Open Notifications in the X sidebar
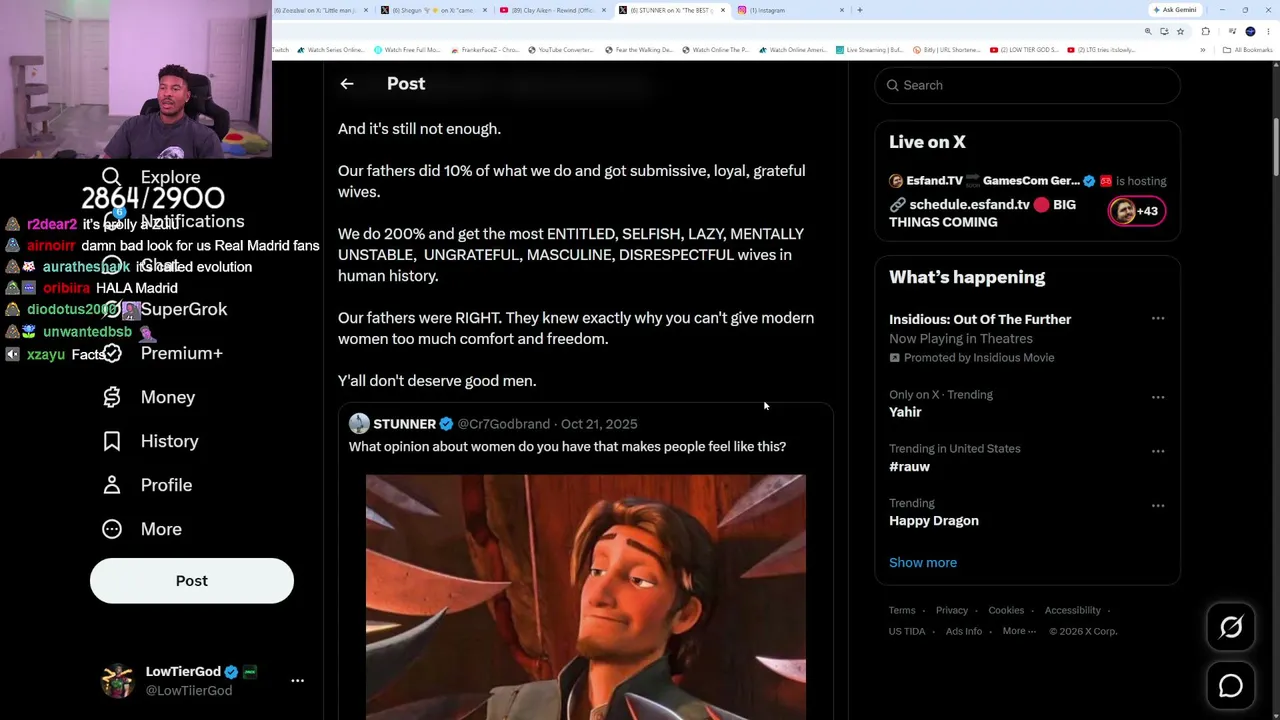This screenshot has height=720, width=1280. point(172,221)
